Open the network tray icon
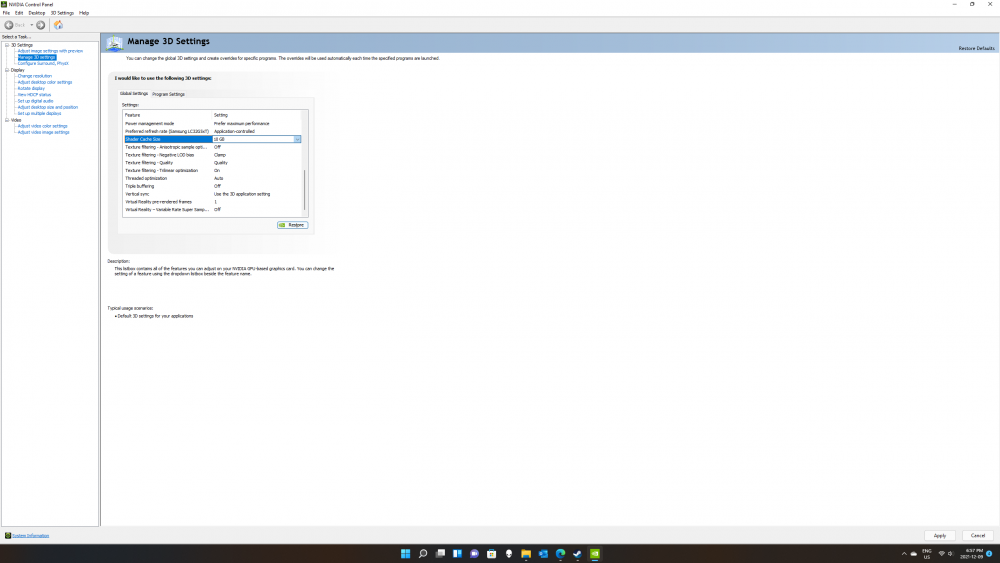The width and height of the screenshot is (1000, 563). (x=941, y=553)
